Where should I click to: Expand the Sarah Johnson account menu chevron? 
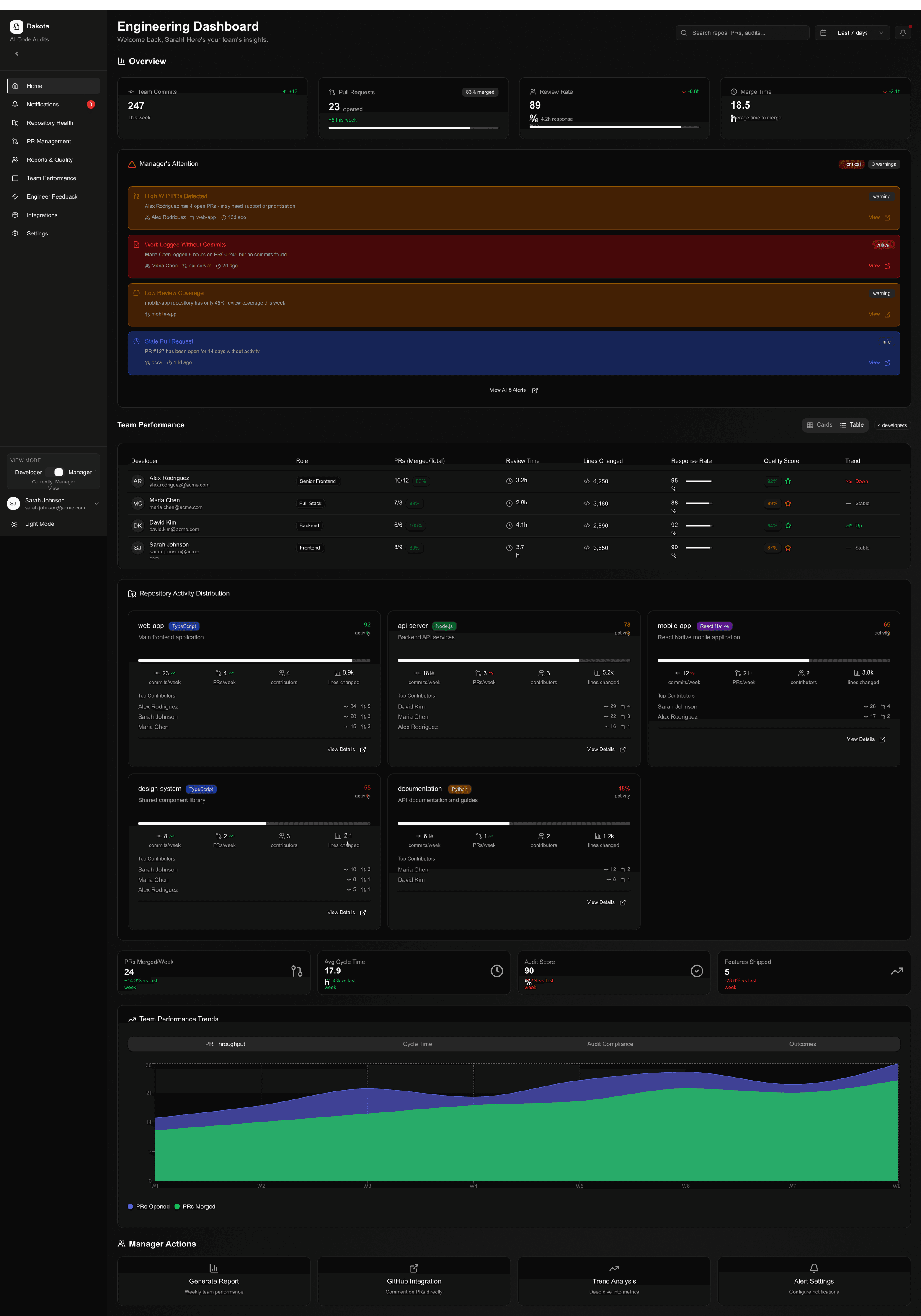96,504
